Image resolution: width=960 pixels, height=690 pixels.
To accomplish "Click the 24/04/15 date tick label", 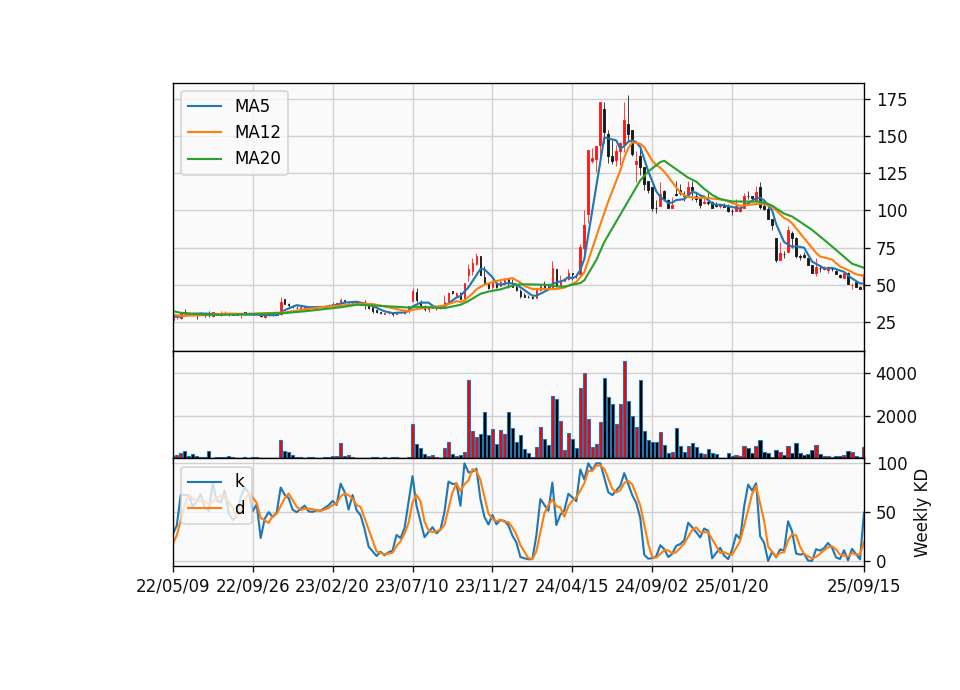I will (572, 586).
